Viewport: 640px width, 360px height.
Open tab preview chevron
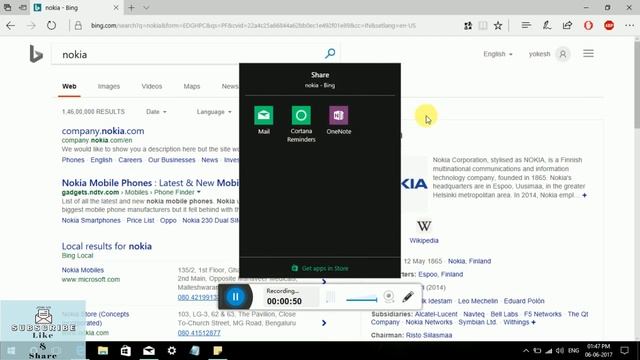146,8
